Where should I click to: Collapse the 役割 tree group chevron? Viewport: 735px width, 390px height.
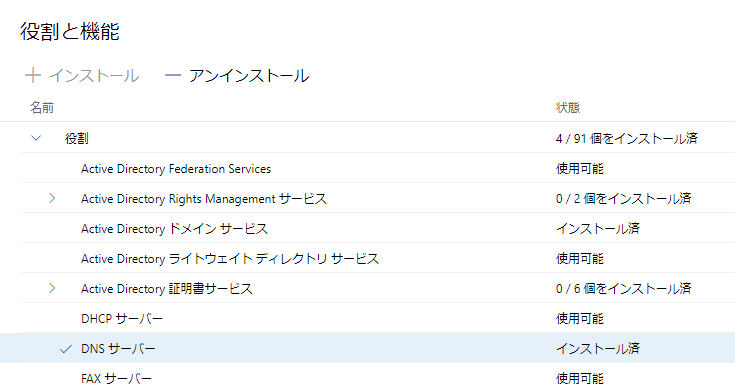coord(36,138)
